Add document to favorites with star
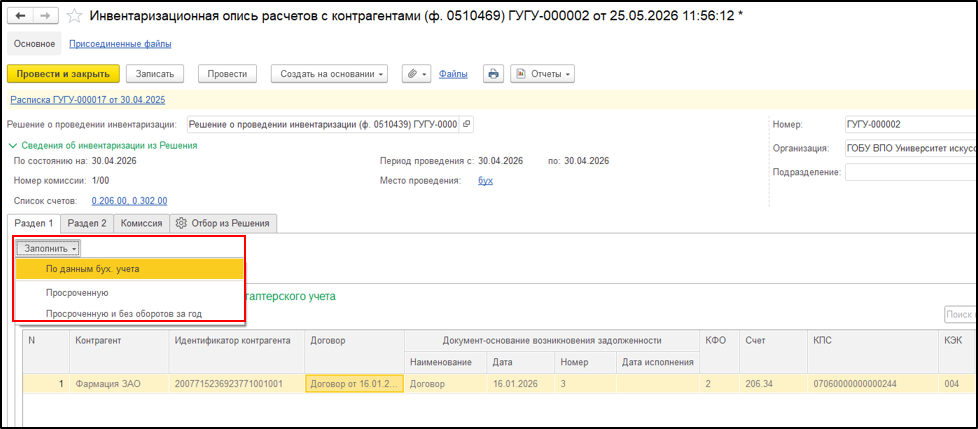This screenshot has height=429, width=978. pyautogui.click(x=75, y=16)
